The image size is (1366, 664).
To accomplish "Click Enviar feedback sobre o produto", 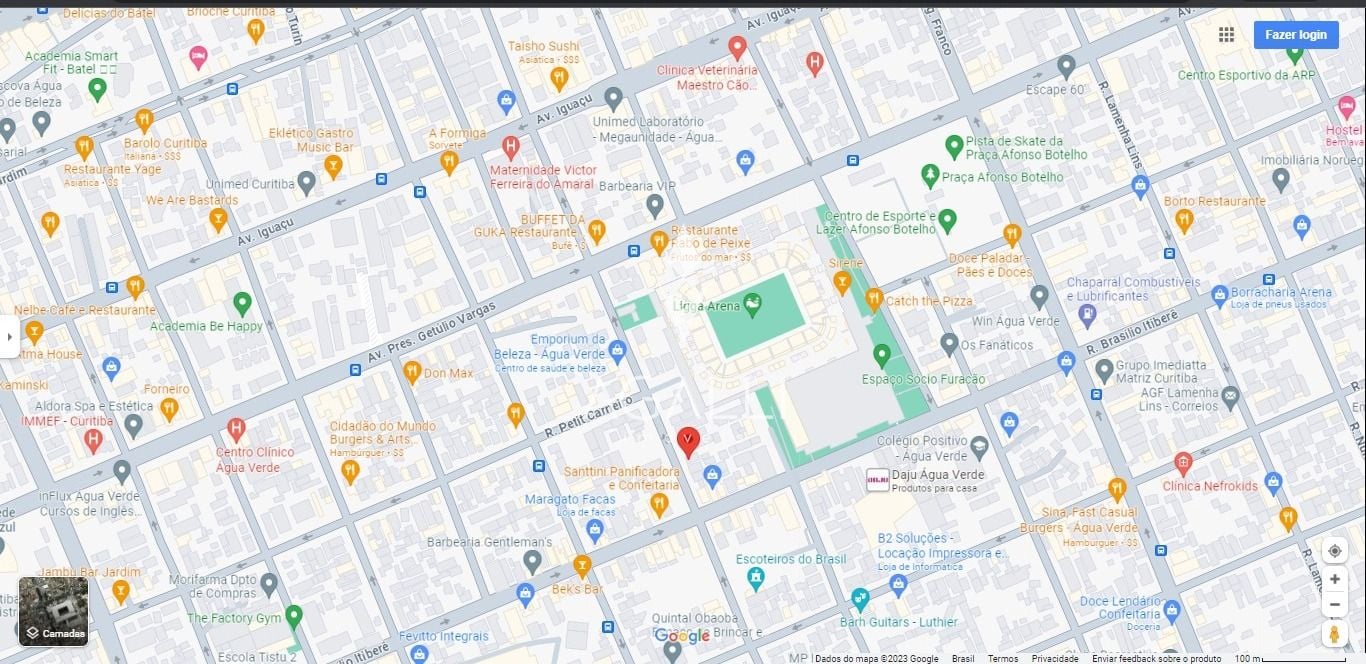I will tap(1156, 658).
